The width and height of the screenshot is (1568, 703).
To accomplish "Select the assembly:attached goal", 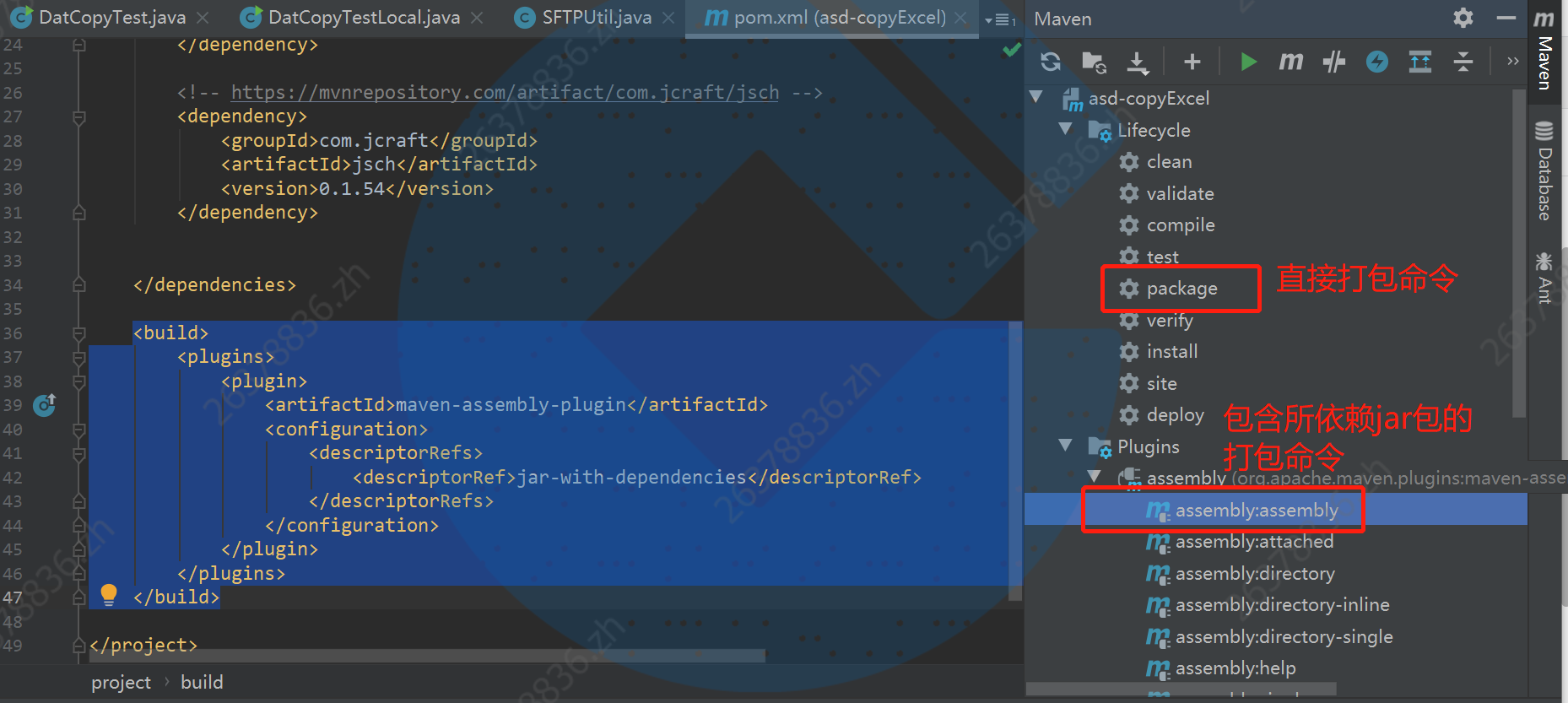I will pyautogui.click(x=1254, y=541).
